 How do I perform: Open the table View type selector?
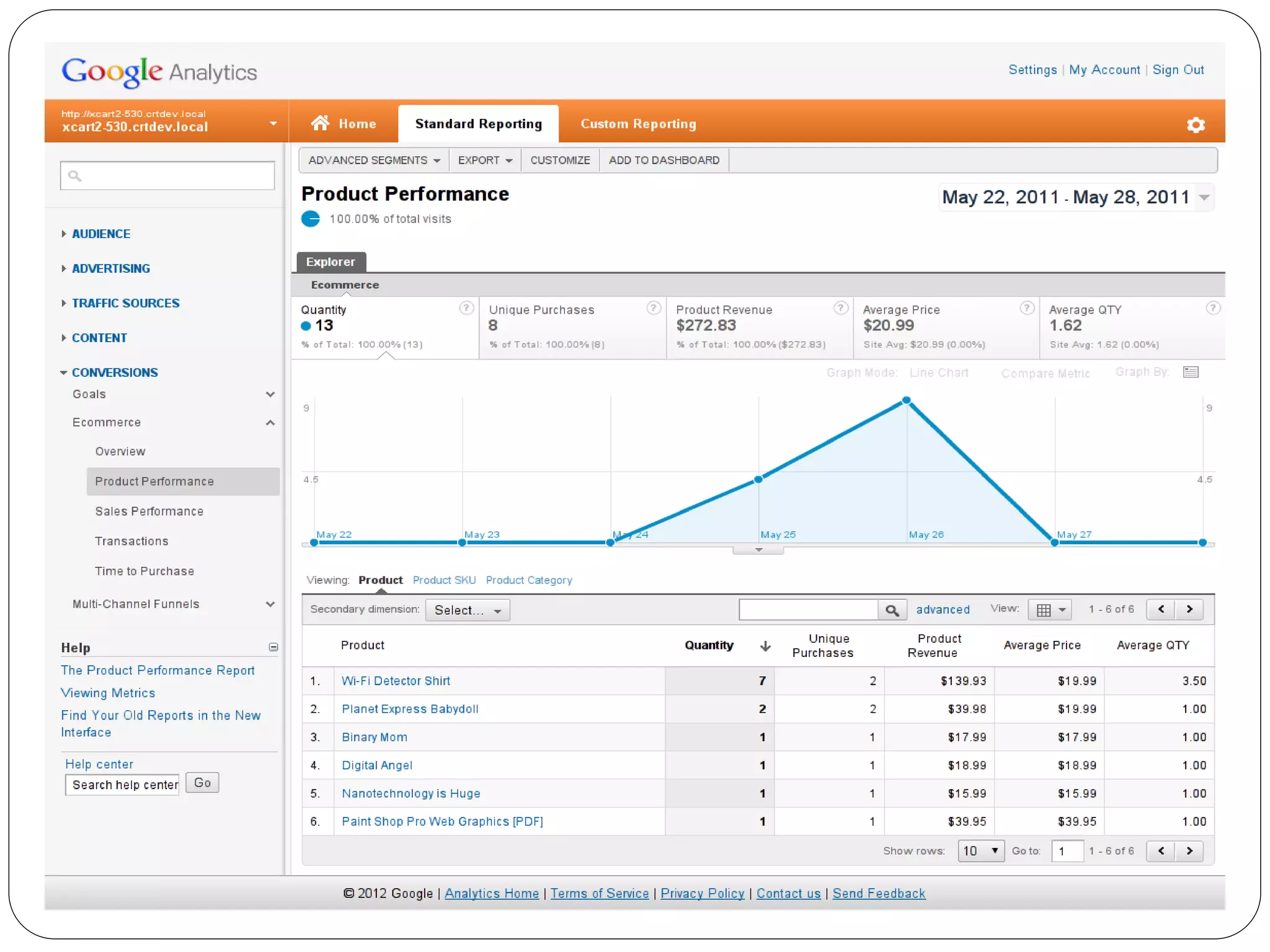(x=1050, y=610)
